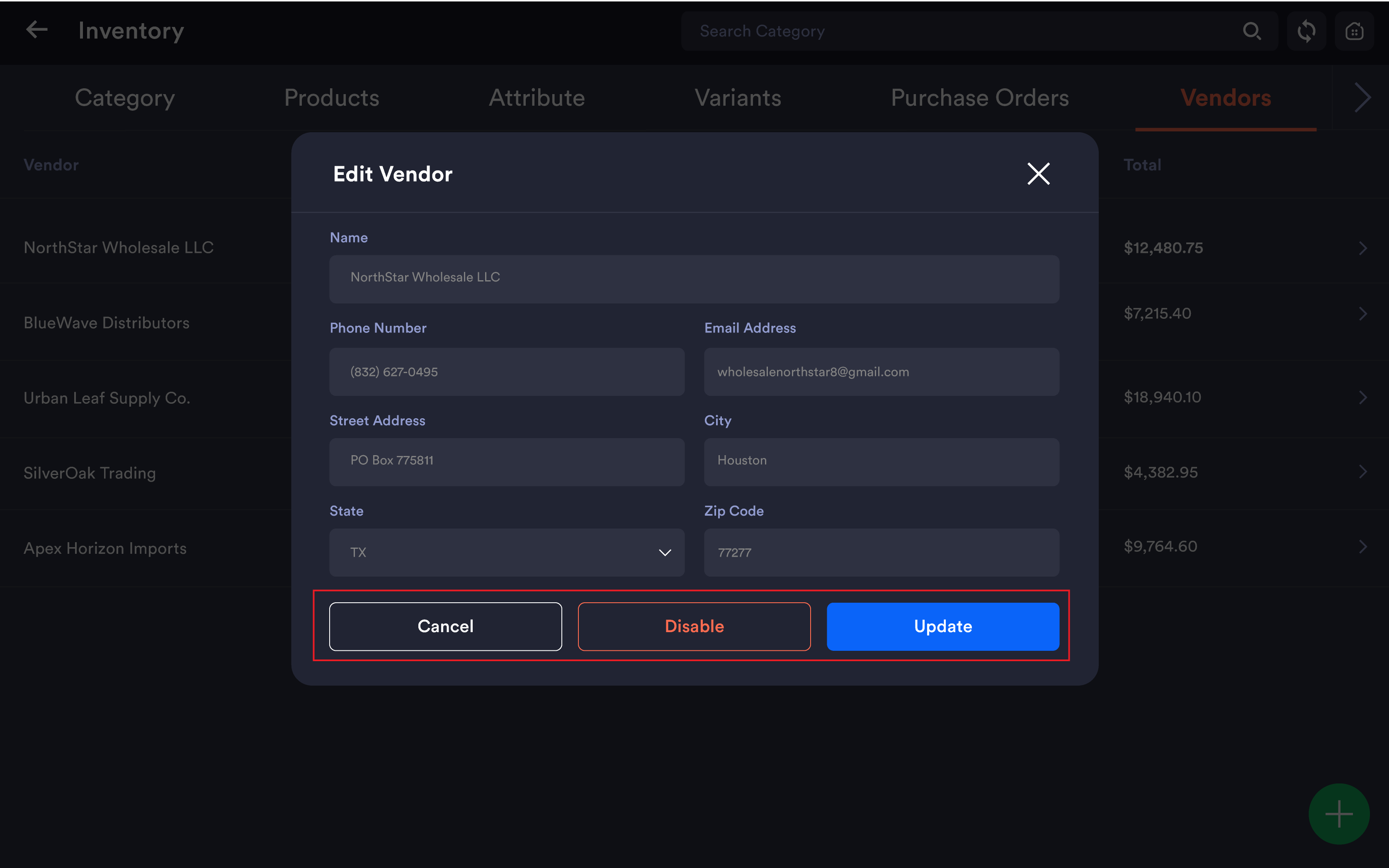Viewport: 1389px width, 868px height.
Task: Click the Cancel button
Action: pos(445,626)
